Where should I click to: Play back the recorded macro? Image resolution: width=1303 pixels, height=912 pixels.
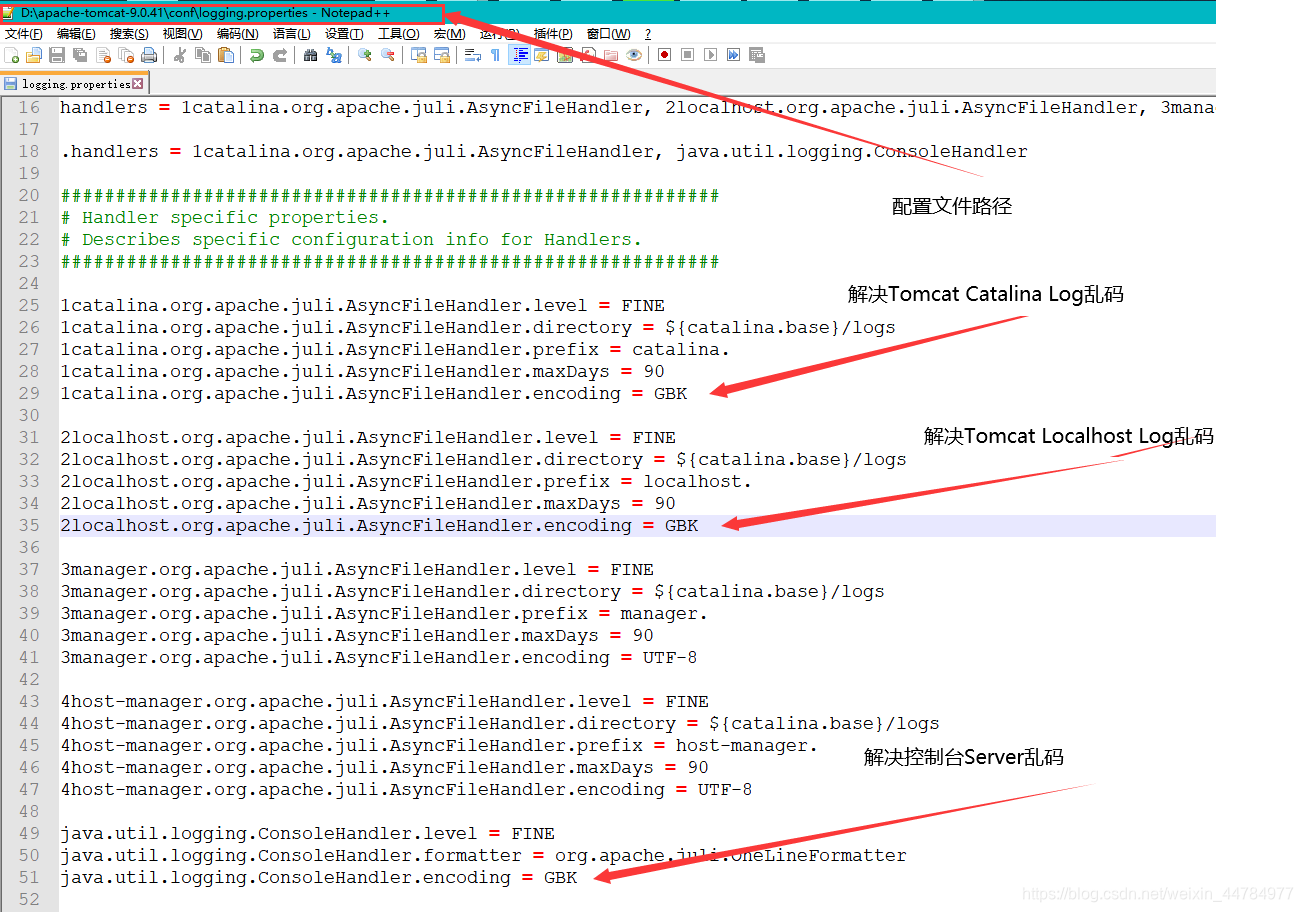click(710, 55)
